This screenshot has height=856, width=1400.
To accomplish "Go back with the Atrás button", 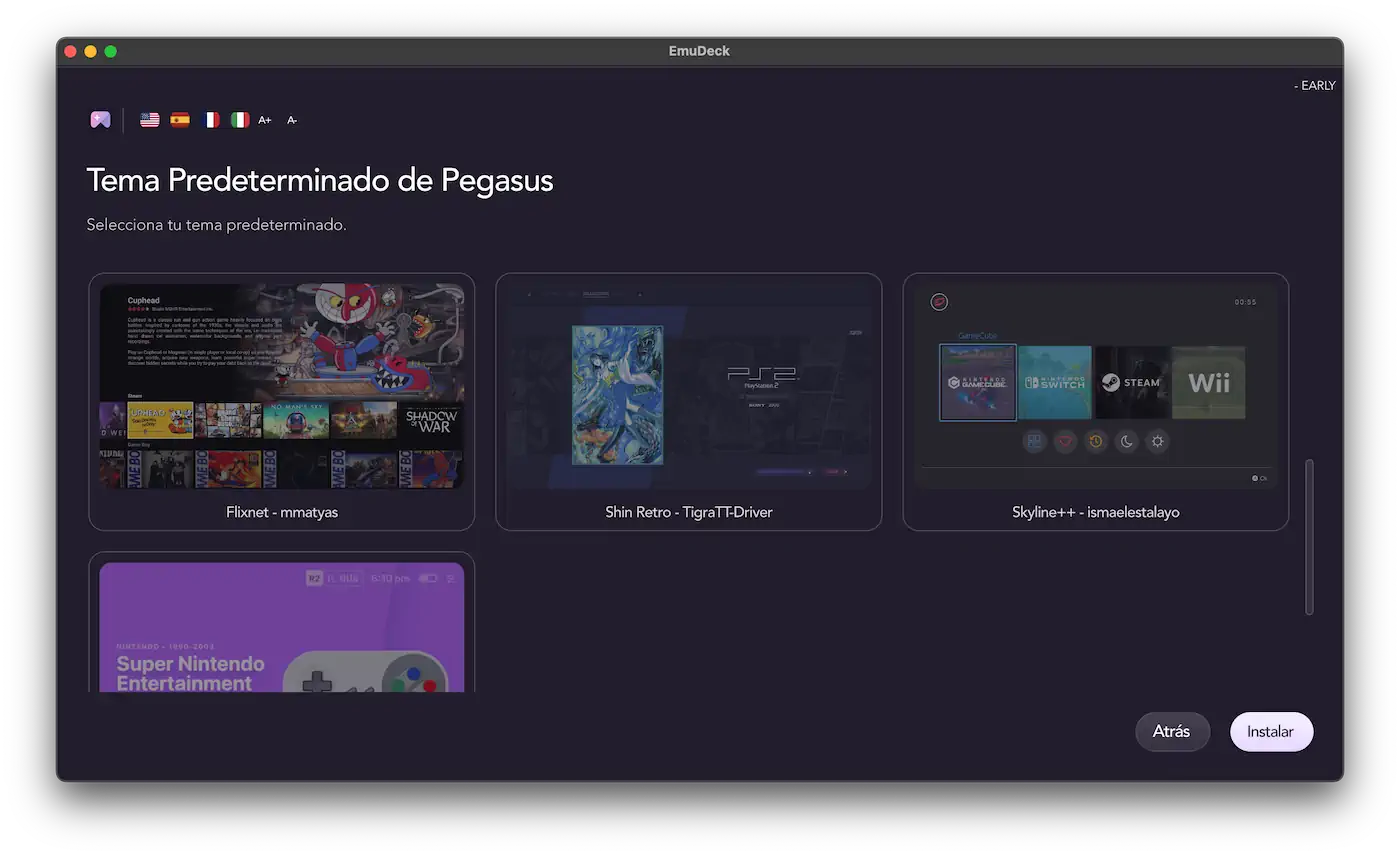I will coord(1172,732).
